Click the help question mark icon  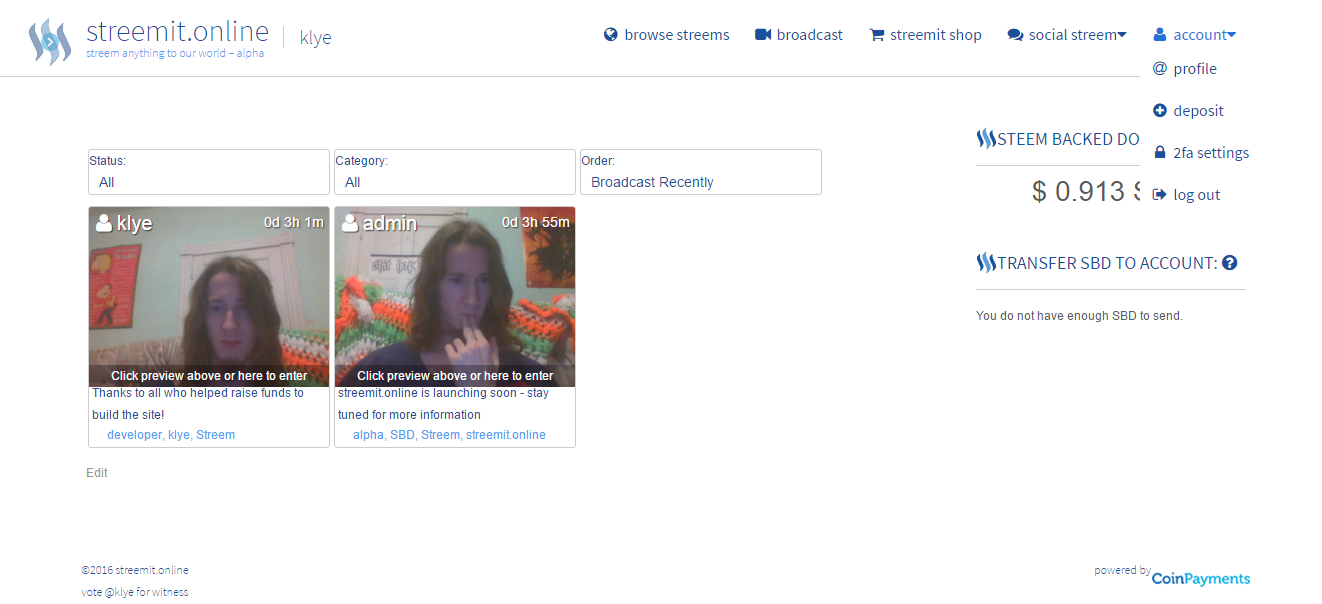1230,263
